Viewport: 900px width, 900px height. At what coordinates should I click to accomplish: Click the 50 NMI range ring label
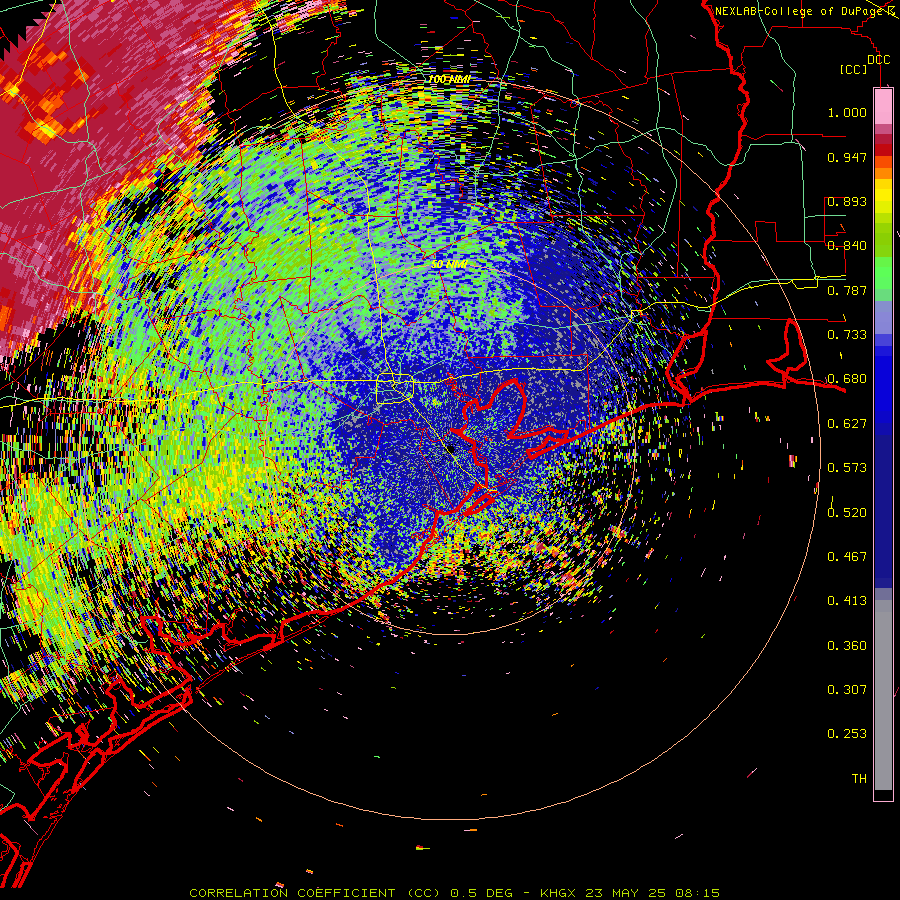(x=449, y=265)
